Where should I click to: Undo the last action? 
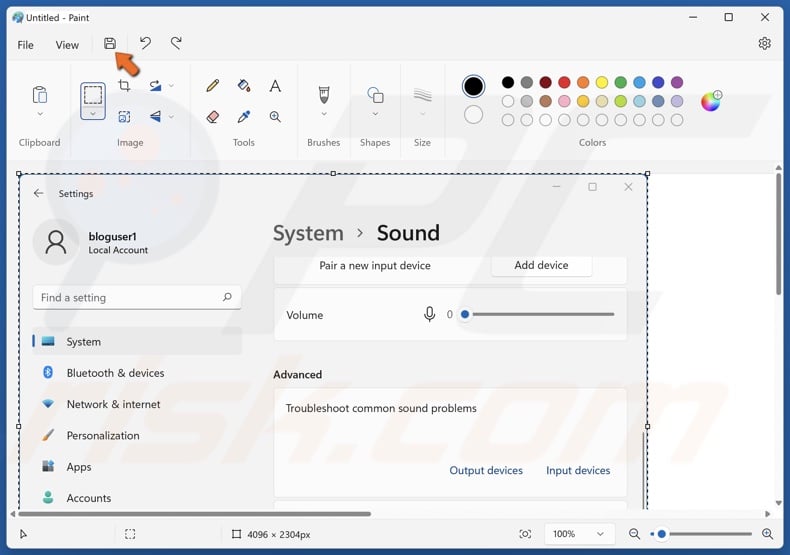(145, 44)
